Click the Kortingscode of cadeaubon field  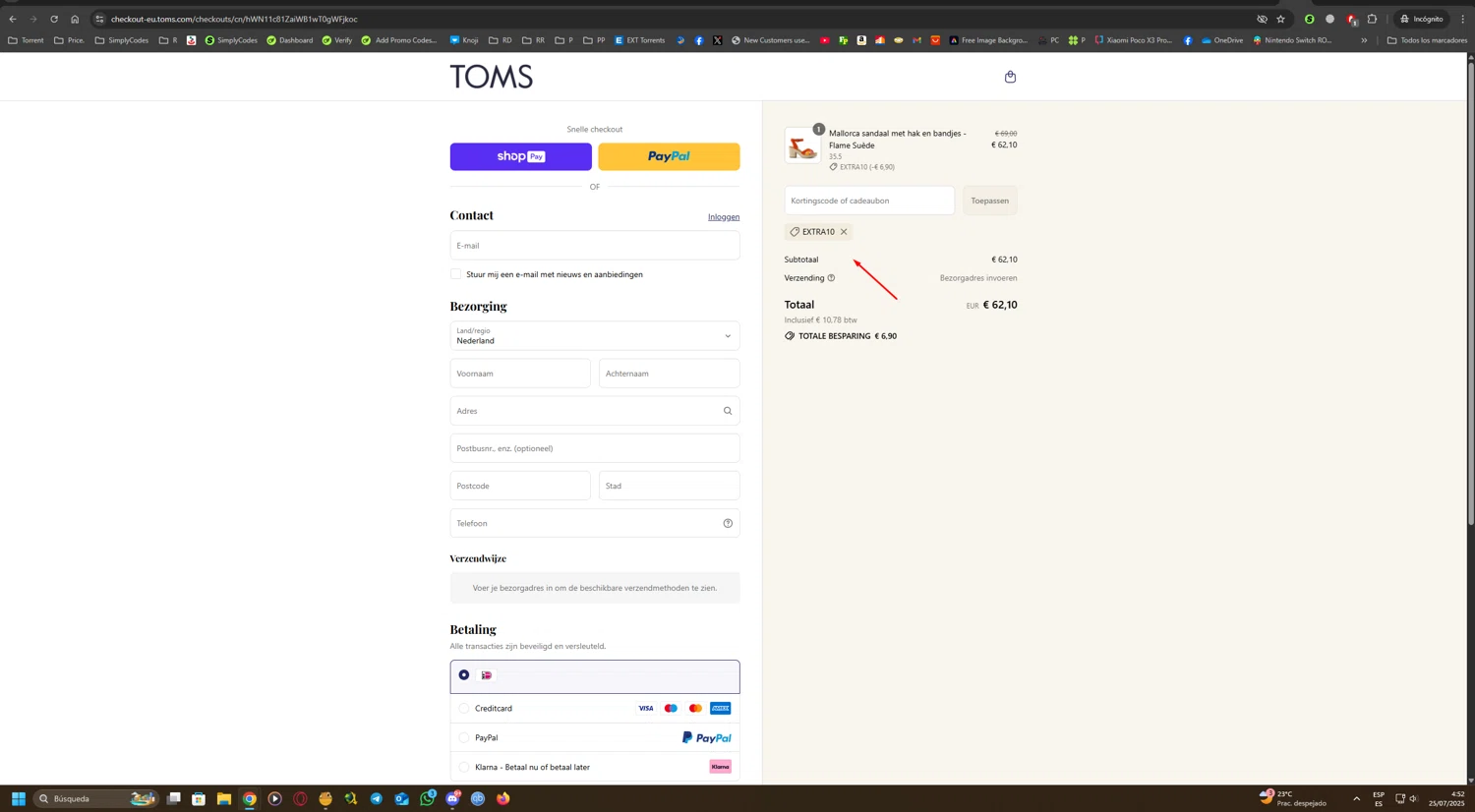click(x=869, y=201)
